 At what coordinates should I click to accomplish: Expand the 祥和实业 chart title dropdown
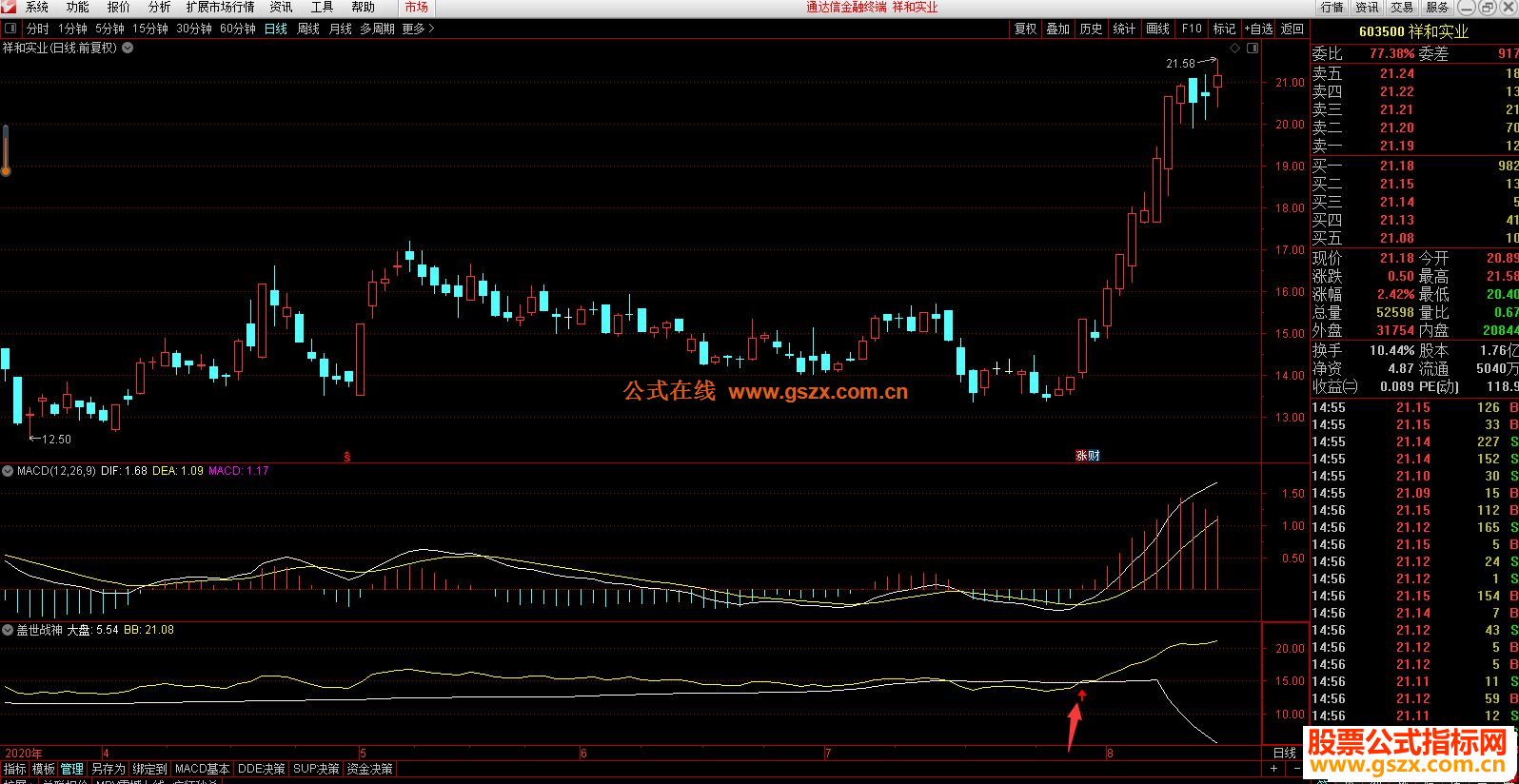[128, 48]
